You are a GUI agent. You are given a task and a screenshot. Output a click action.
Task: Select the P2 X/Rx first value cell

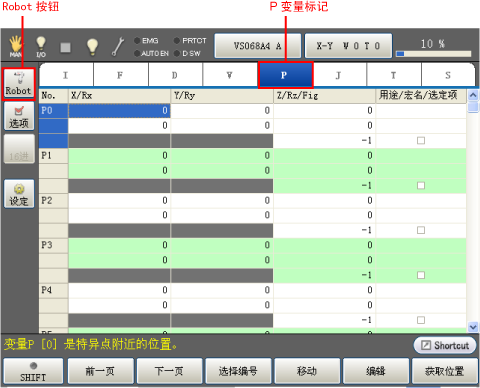click(119, 201)
